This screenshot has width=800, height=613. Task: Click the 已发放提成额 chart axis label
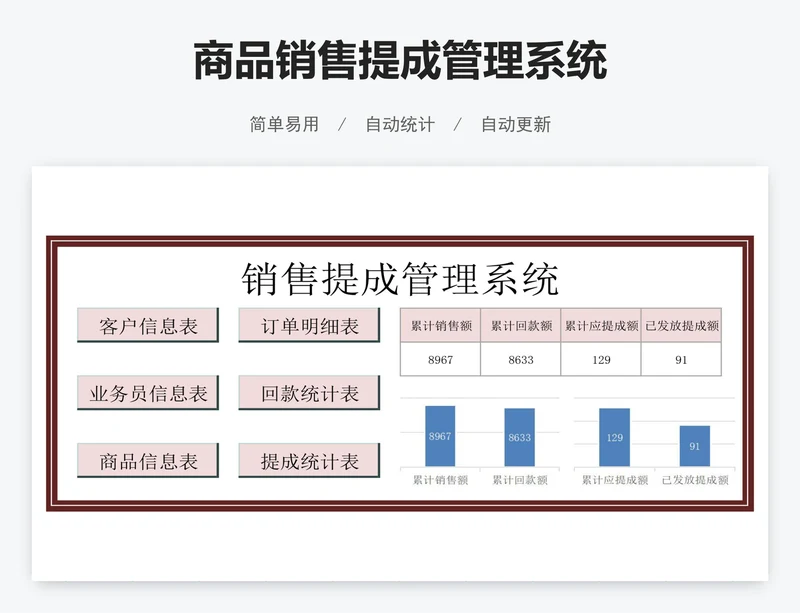tap(694, 480)
